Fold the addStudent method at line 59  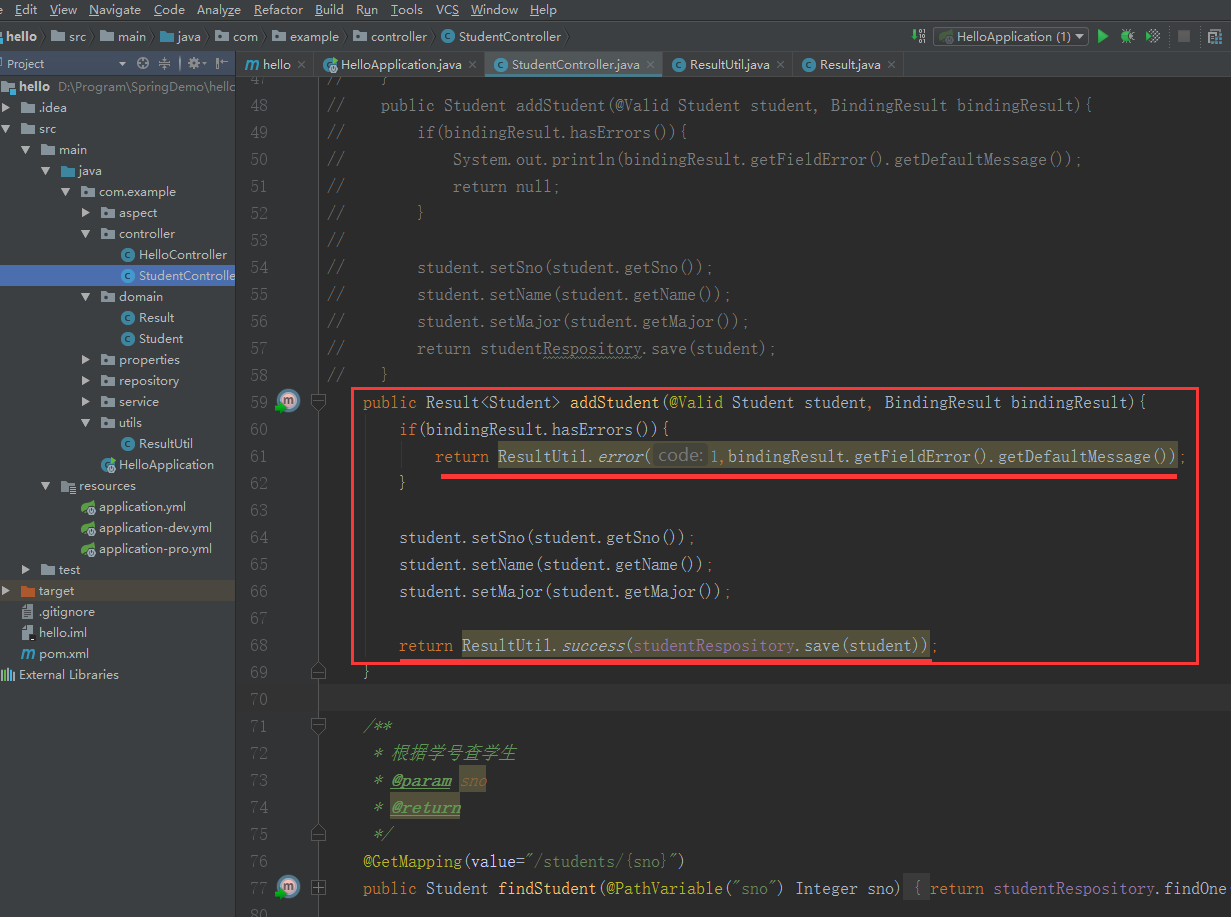coord(319,402)
